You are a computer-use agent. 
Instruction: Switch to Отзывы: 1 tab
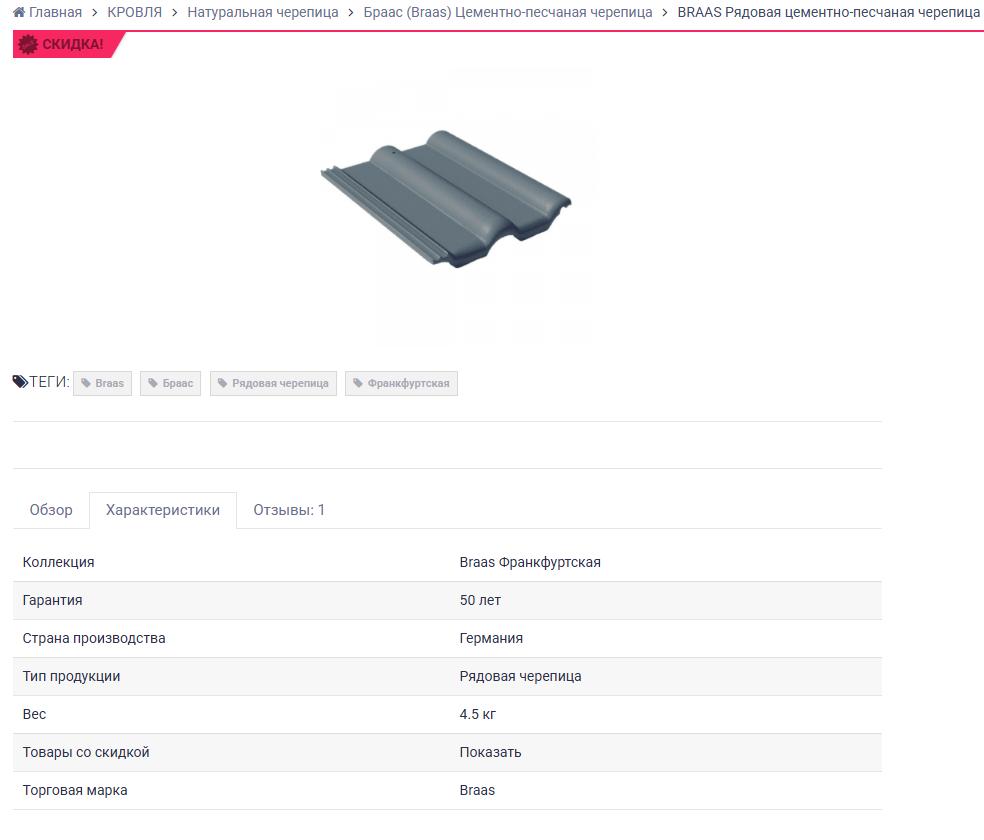pyautogui.click(x=289, y=510)
